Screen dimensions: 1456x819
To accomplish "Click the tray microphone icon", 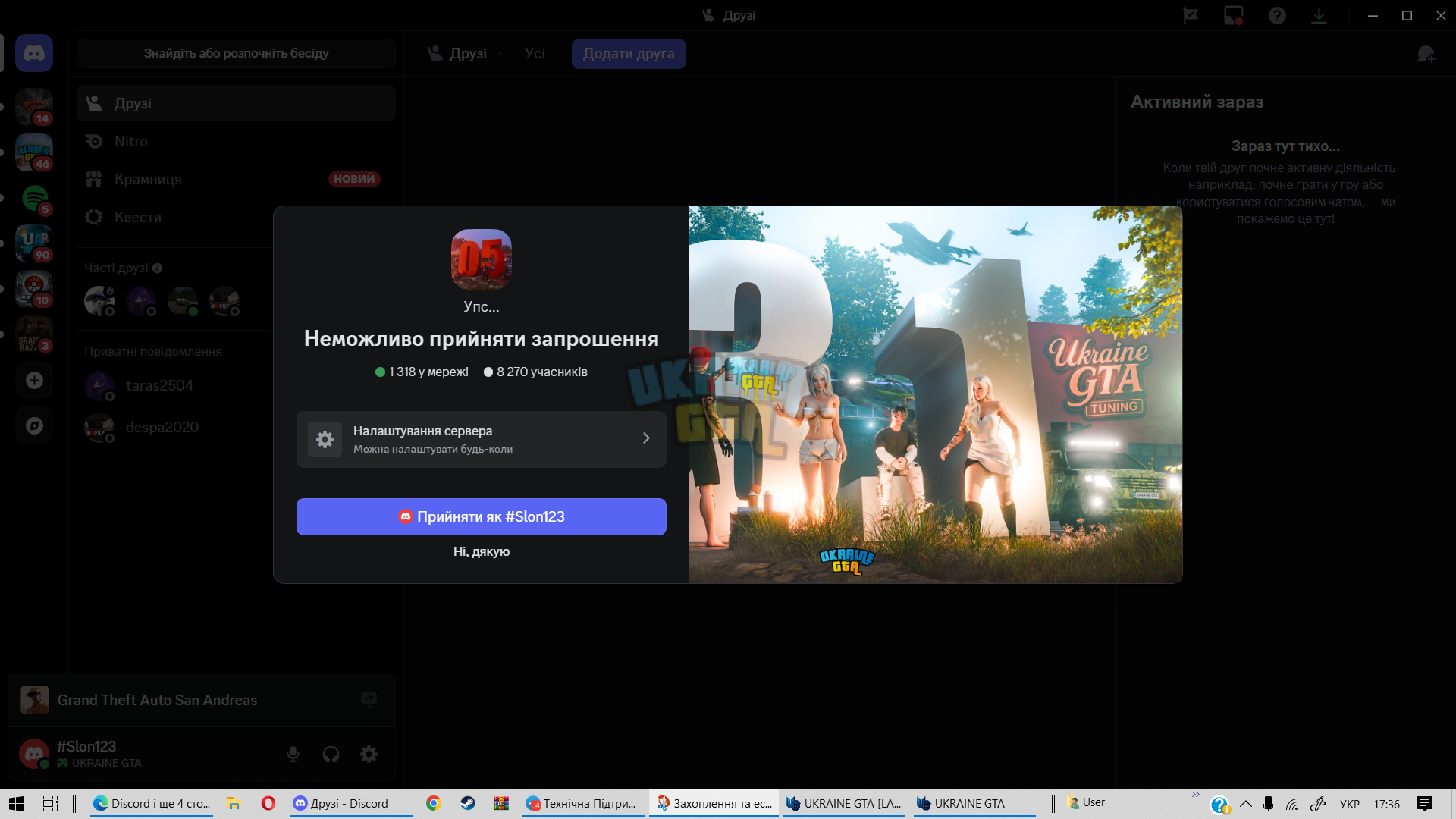I will [x=1268, y=804].
